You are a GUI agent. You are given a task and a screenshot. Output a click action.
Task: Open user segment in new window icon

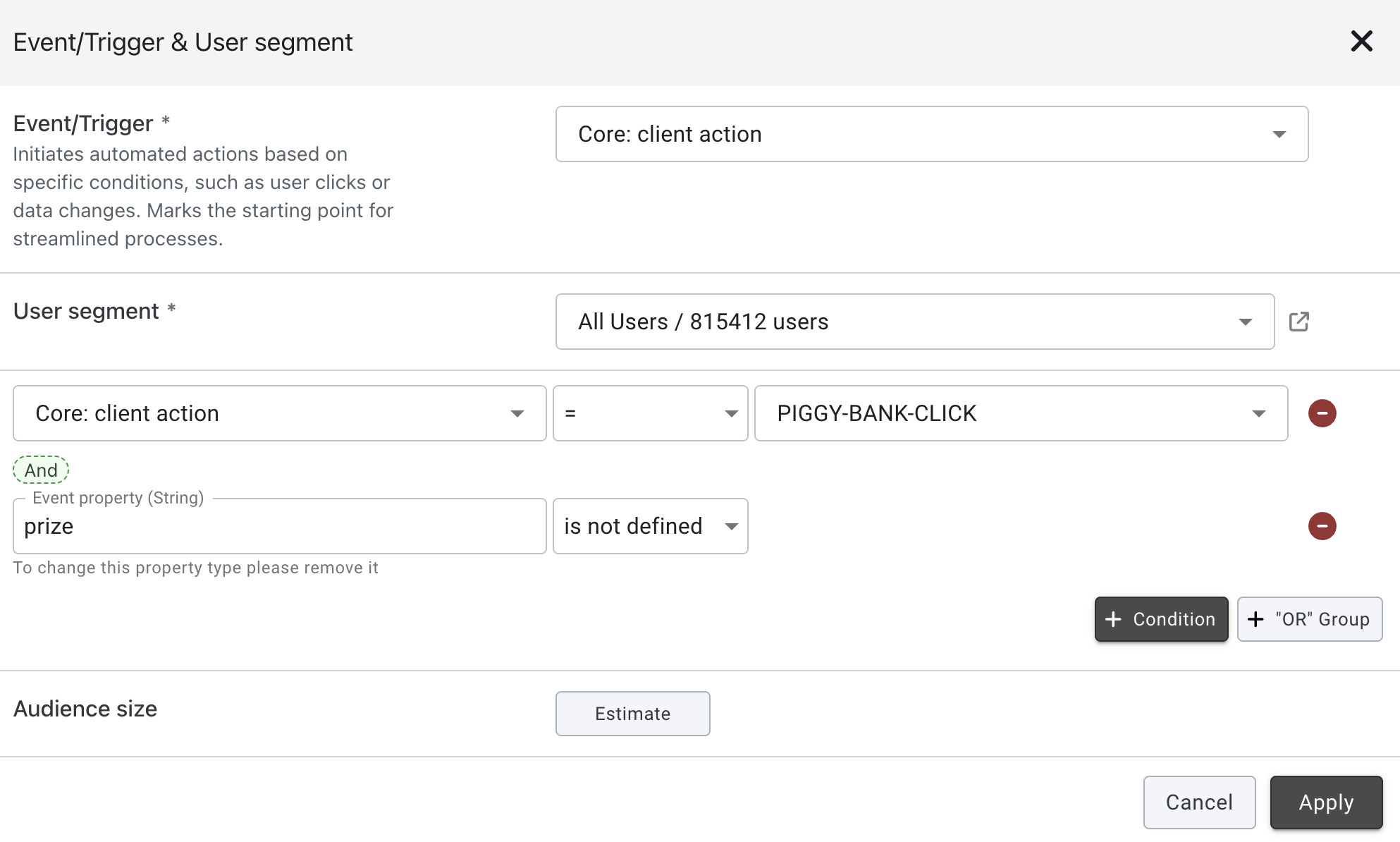point(1298,322)
